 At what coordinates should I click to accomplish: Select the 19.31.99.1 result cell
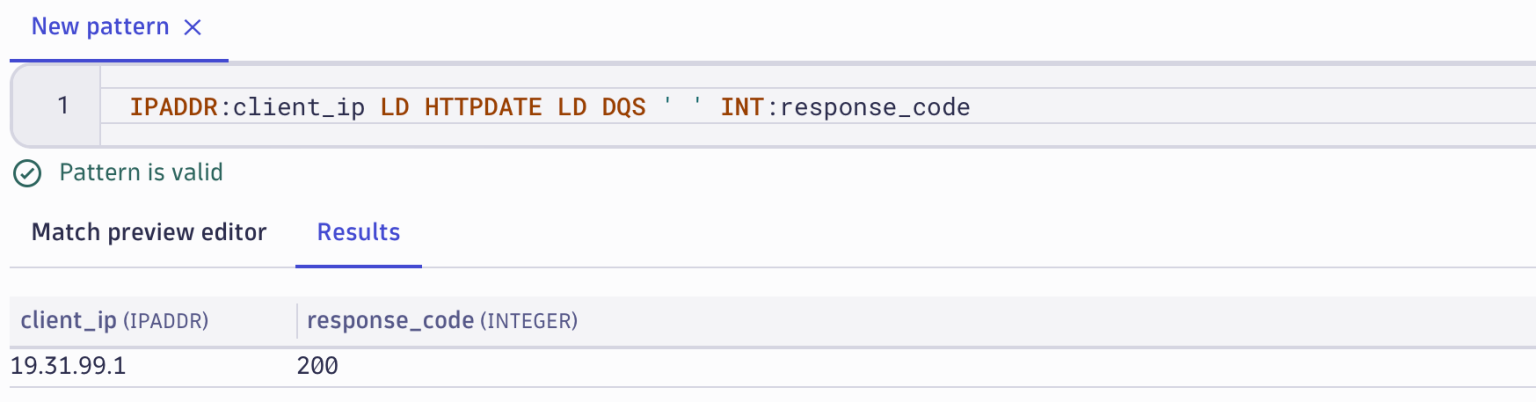pos(68,367)
